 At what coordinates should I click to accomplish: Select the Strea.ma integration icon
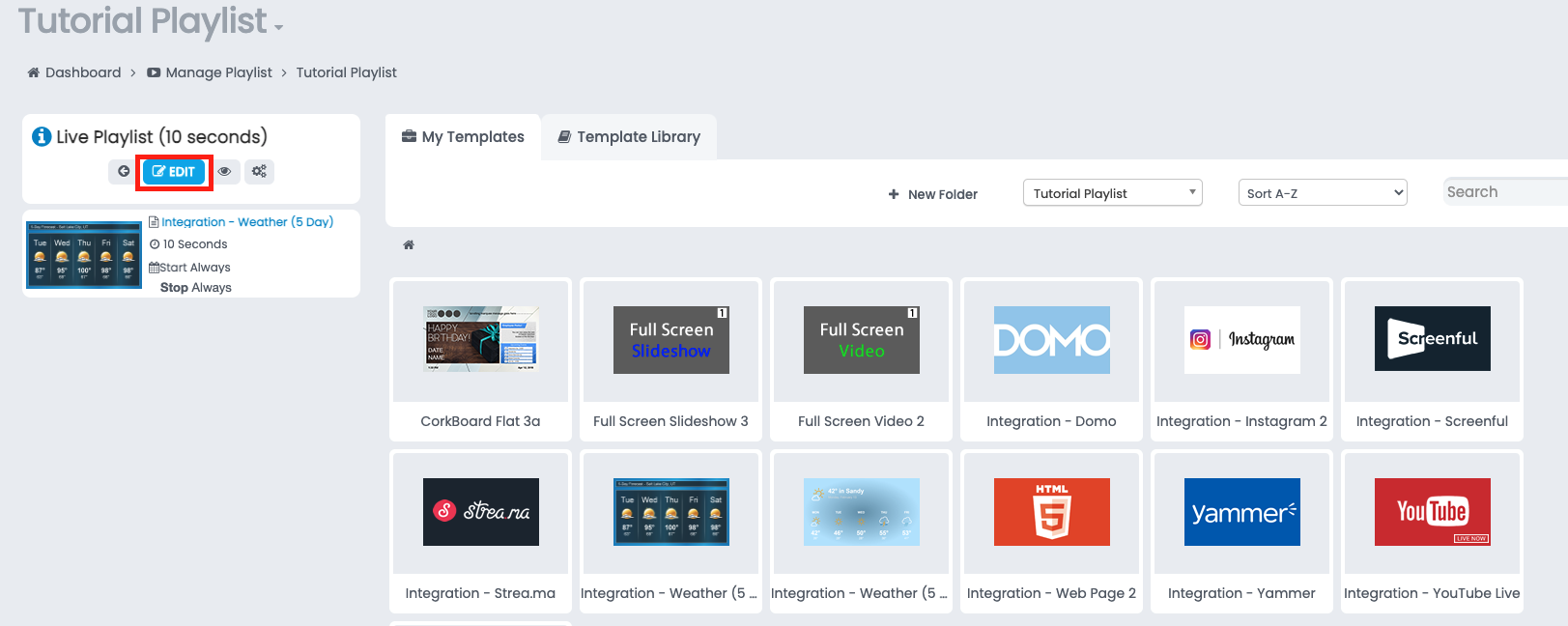coord(481,512)
